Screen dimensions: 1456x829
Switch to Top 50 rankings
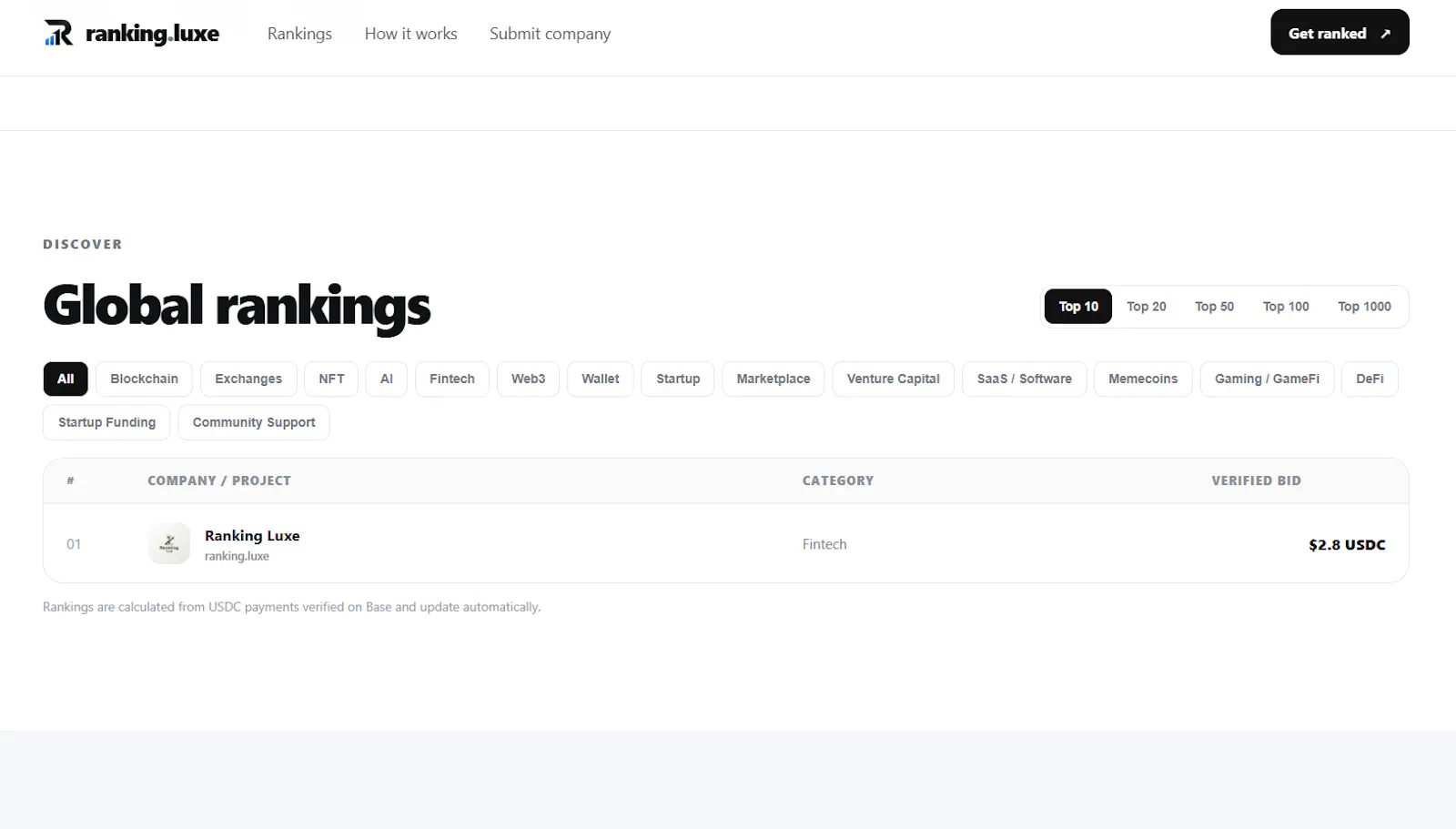[x=1215, y=307]
